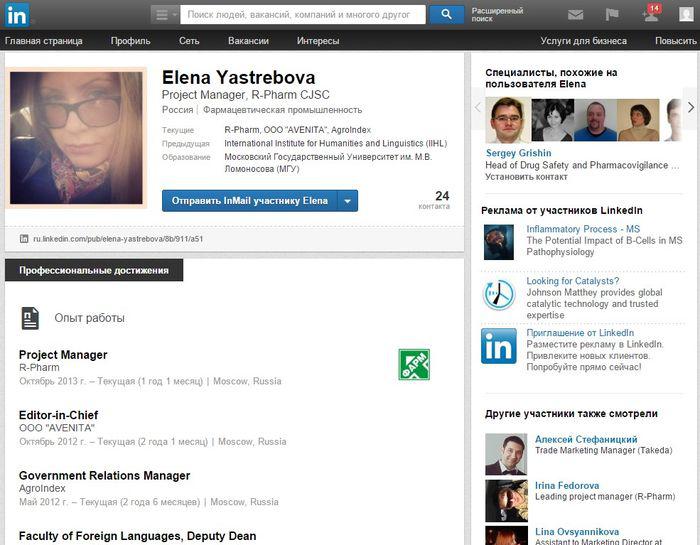Focus the people and jobs search field
The height and width of the screenshot is (545, 700).
[x=303, y=15]
